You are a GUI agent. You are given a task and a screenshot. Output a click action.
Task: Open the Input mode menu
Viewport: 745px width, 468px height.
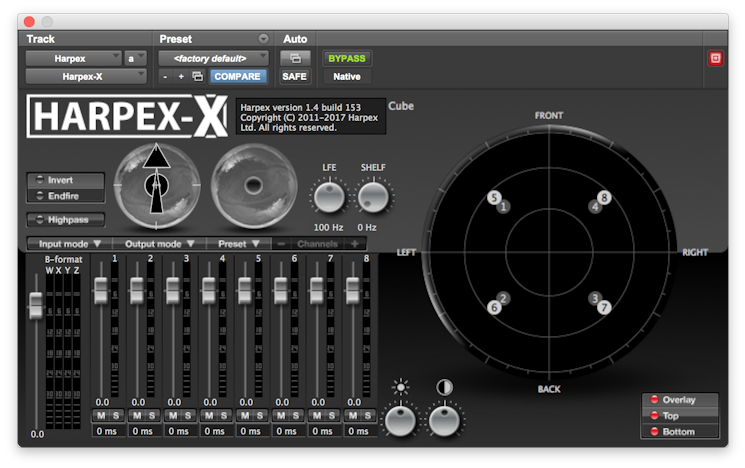click(70, 244)
